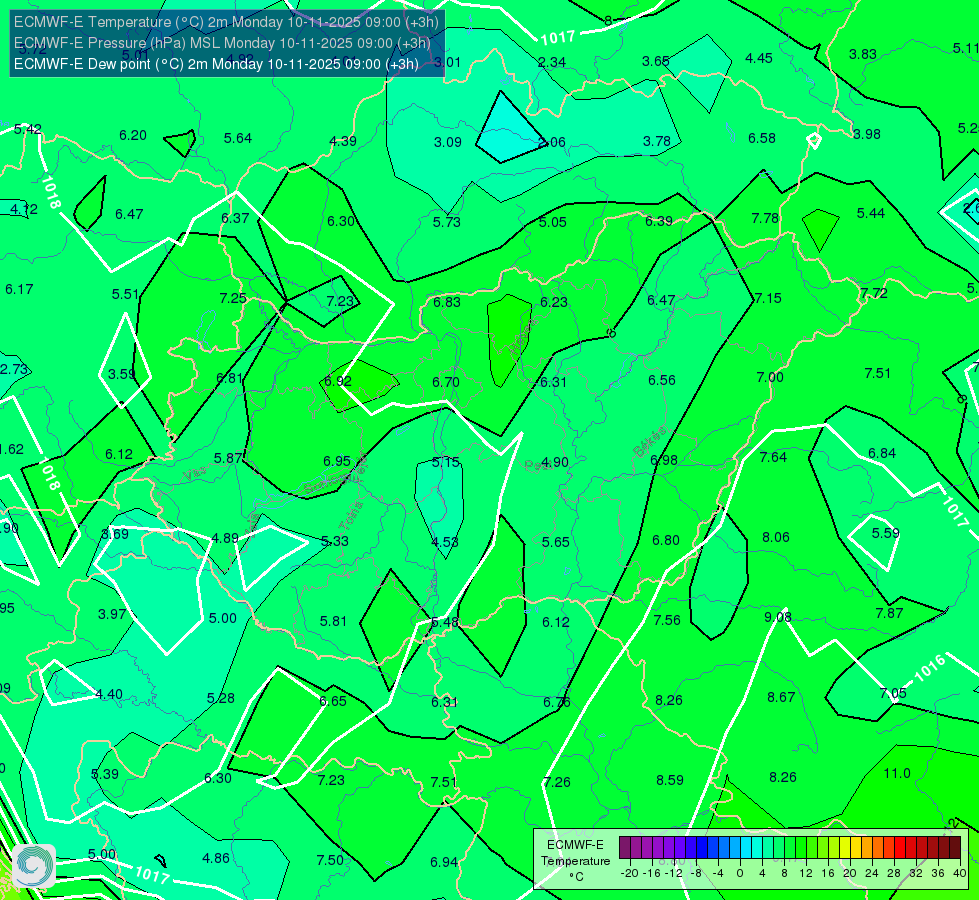Select the ECMWF-E Pressure MSL layer label

(222, 43)
